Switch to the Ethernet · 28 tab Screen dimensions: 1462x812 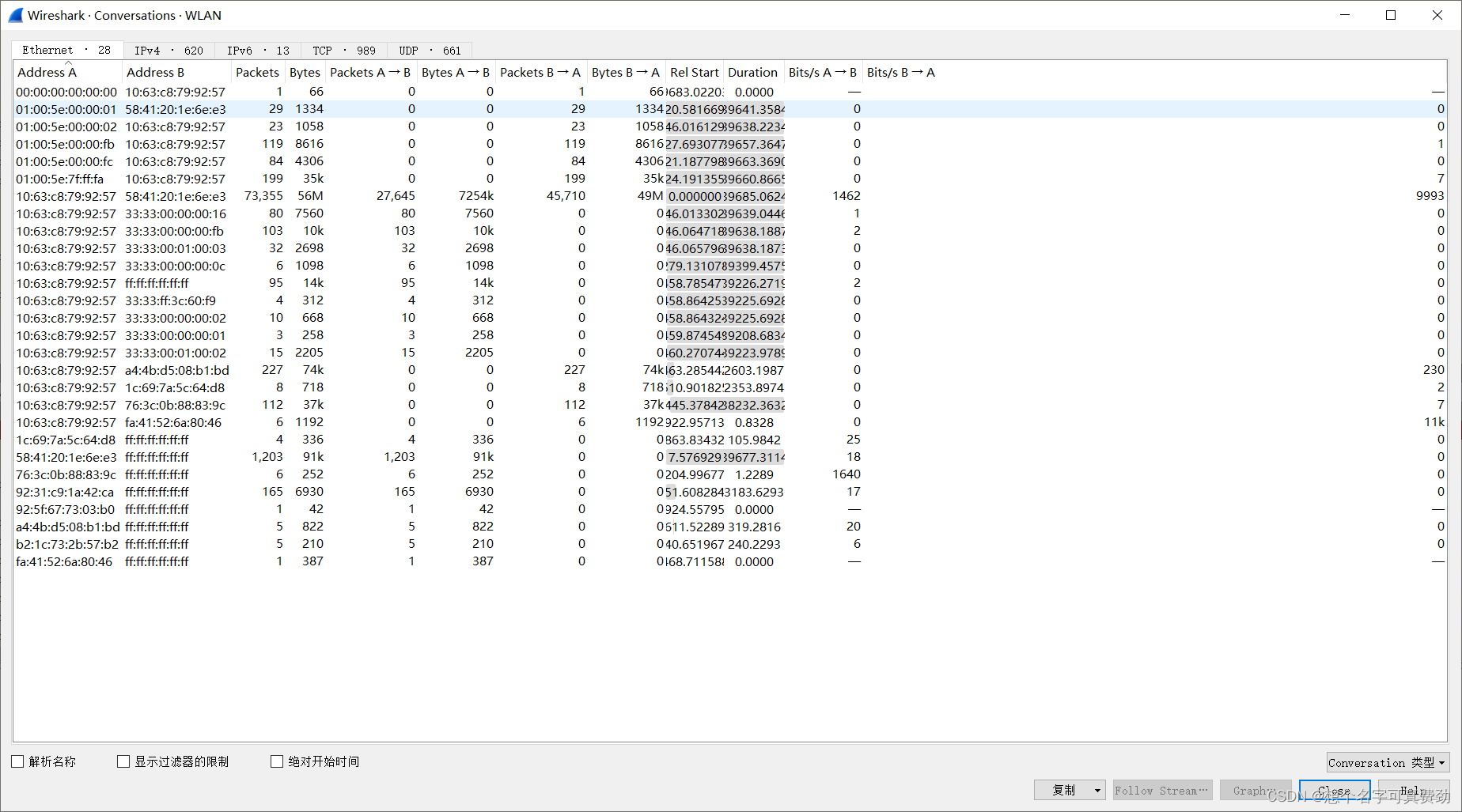[x=67, y=50]
